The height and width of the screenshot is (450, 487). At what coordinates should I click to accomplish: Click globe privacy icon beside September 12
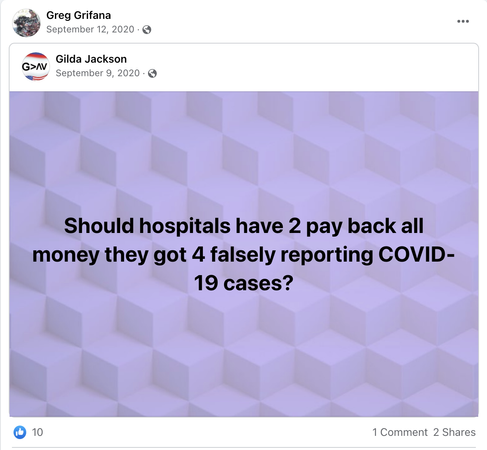[x=147, y=30]
